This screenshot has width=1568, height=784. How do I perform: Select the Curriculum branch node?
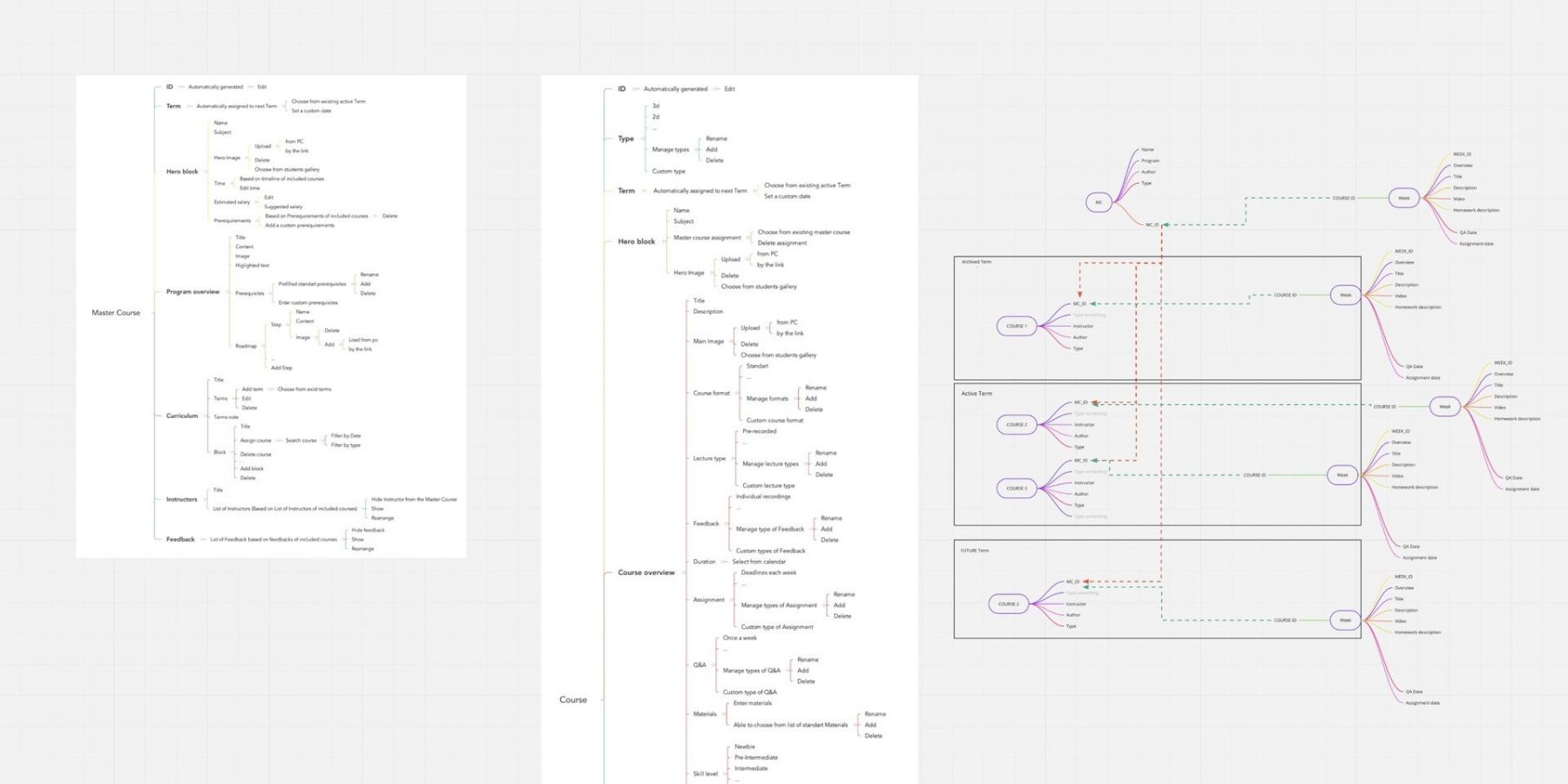click(182, 416)
